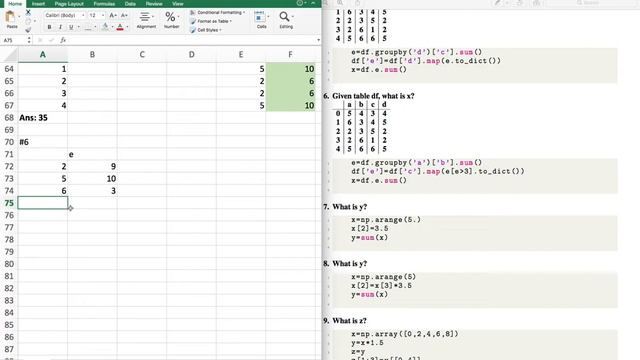Switch to the Home tab
The width and height of the screenshot is (640, 360).
(15, 3)
